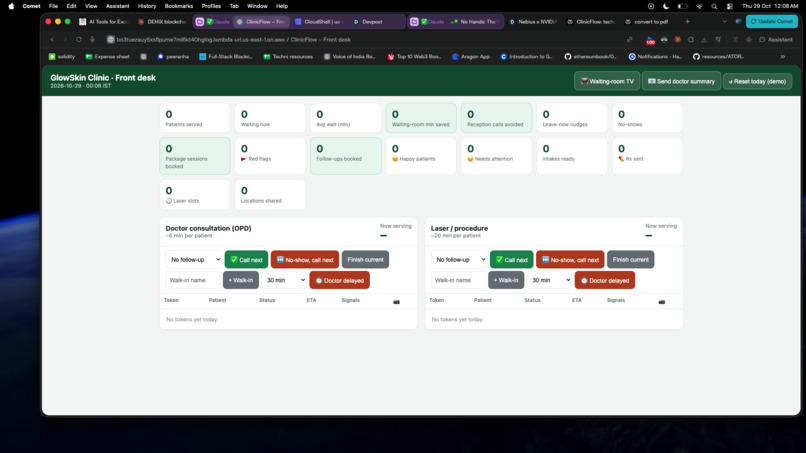The height and width of the screenshot is (453, 806).
Task: Reset today (demo) data
Action: (757, 81)
